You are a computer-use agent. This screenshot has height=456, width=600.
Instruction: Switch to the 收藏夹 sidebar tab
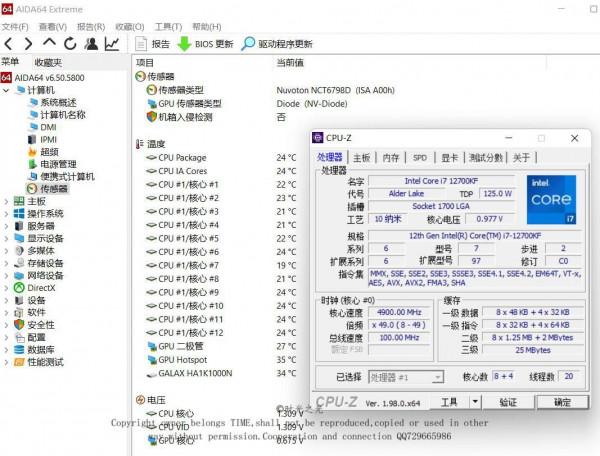(48, 62)
